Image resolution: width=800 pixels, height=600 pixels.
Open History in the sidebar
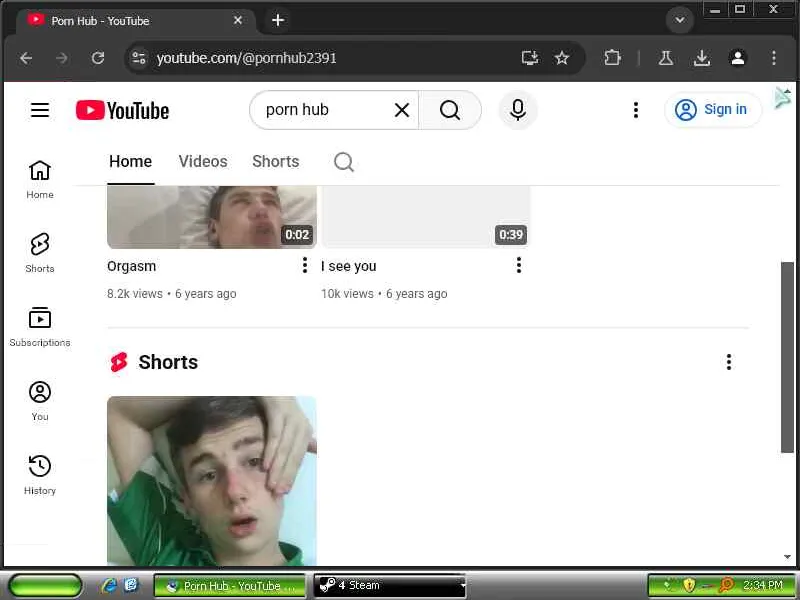click(40, 476)
